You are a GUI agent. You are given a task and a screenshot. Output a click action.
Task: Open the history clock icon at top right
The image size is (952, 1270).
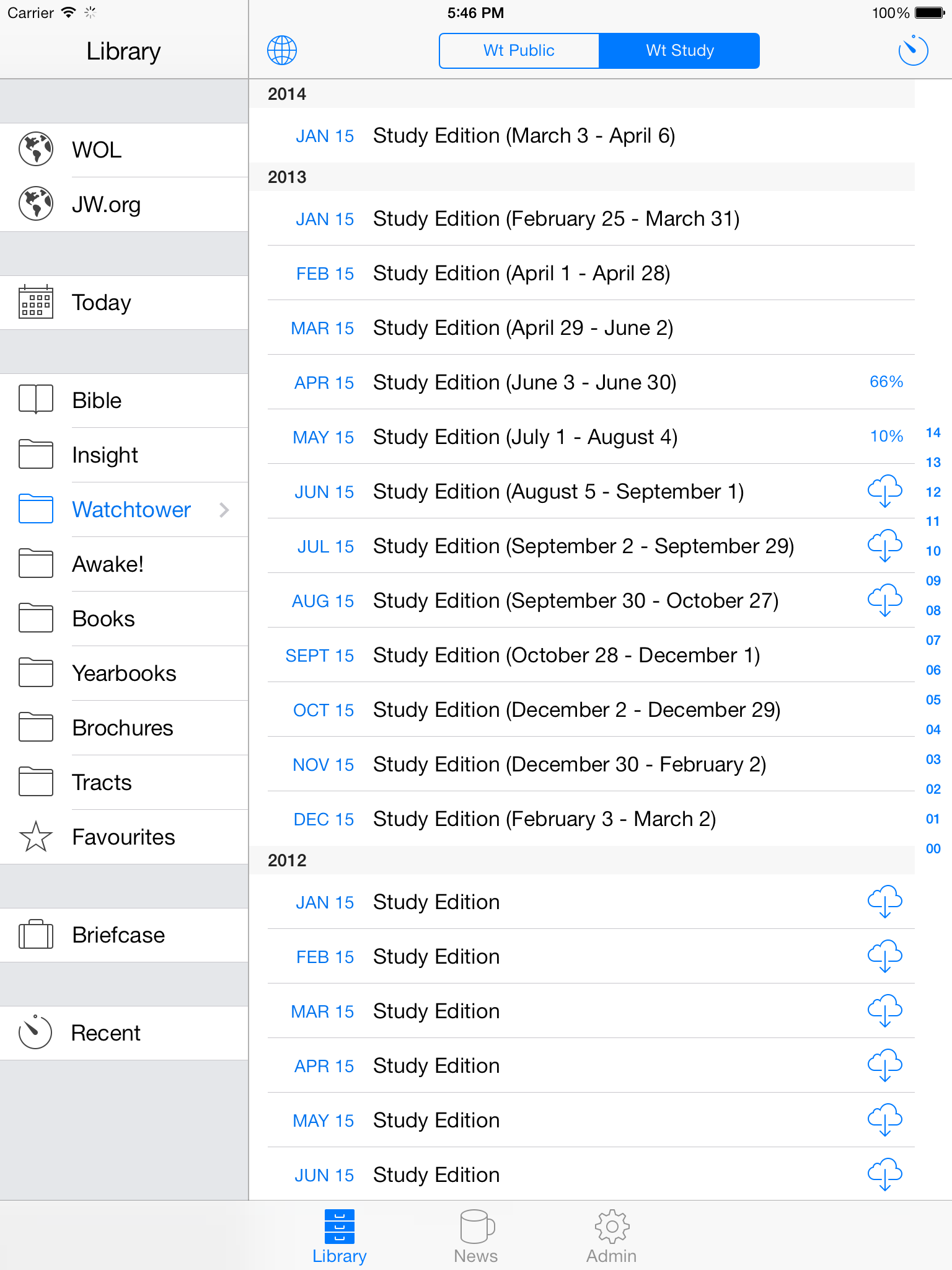point(913,50)
